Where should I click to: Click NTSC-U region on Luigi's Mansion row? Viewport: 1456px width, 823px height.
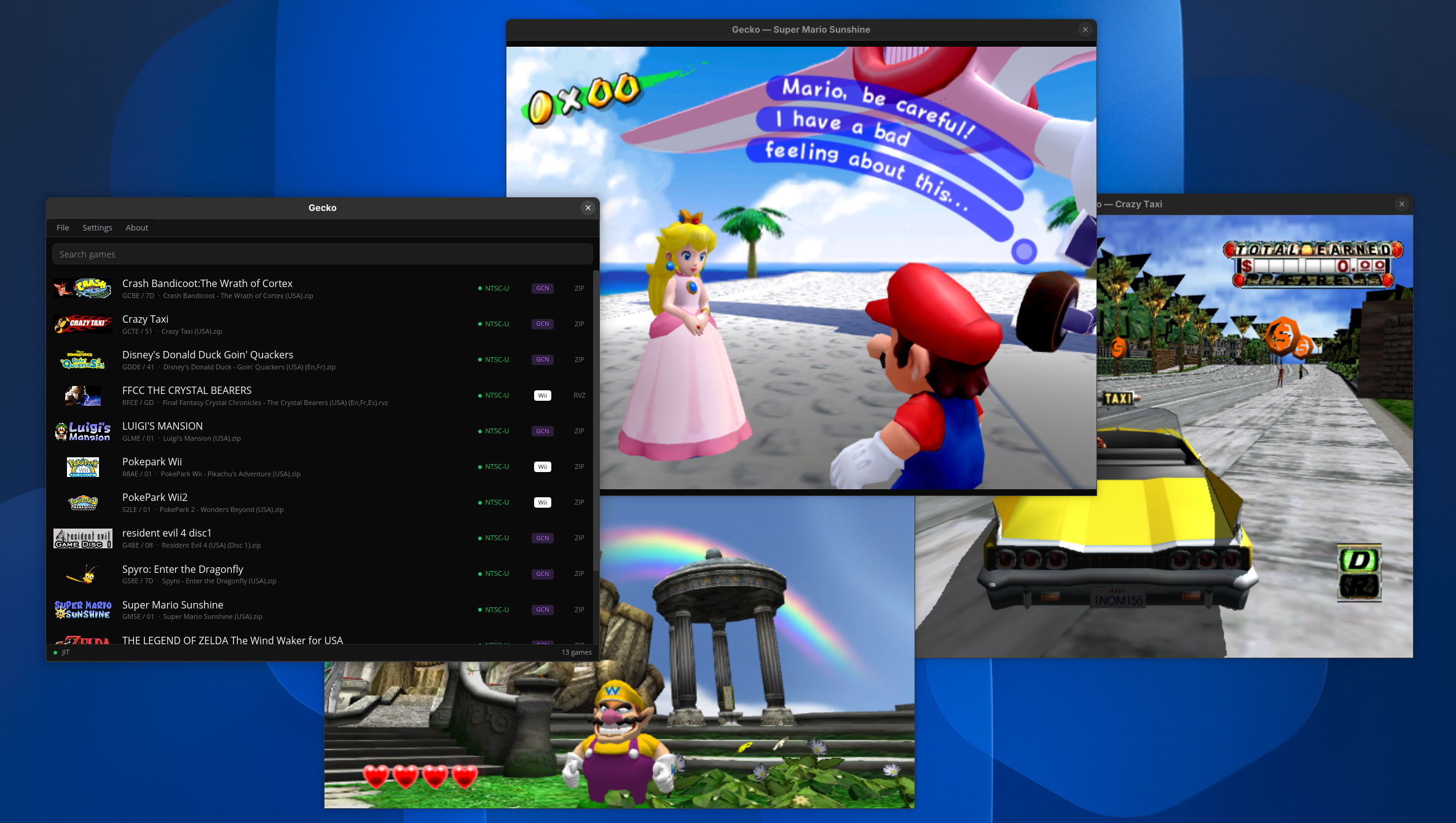[x=494, y=431]
